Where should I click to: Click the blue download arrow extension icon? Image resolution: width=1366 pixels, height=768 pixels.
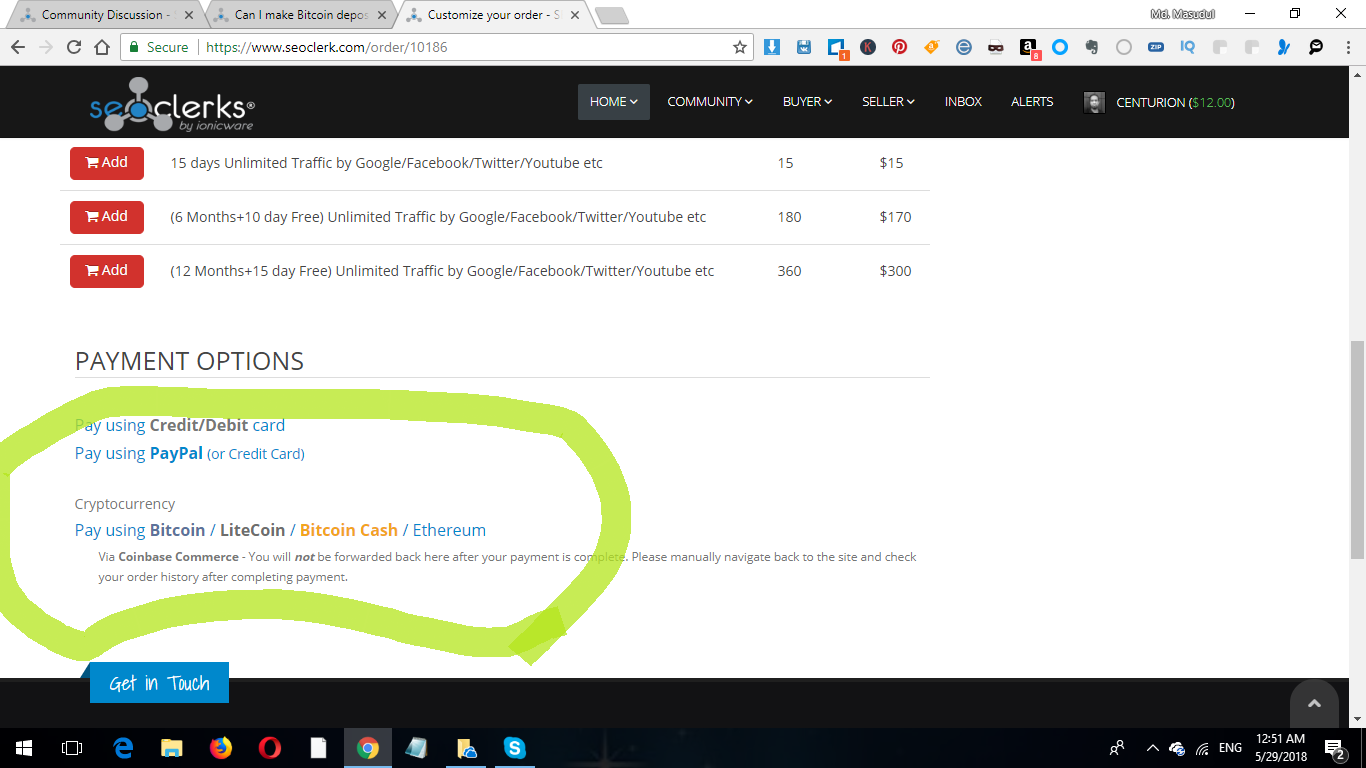pyautogui.click(x=772, y=47)
